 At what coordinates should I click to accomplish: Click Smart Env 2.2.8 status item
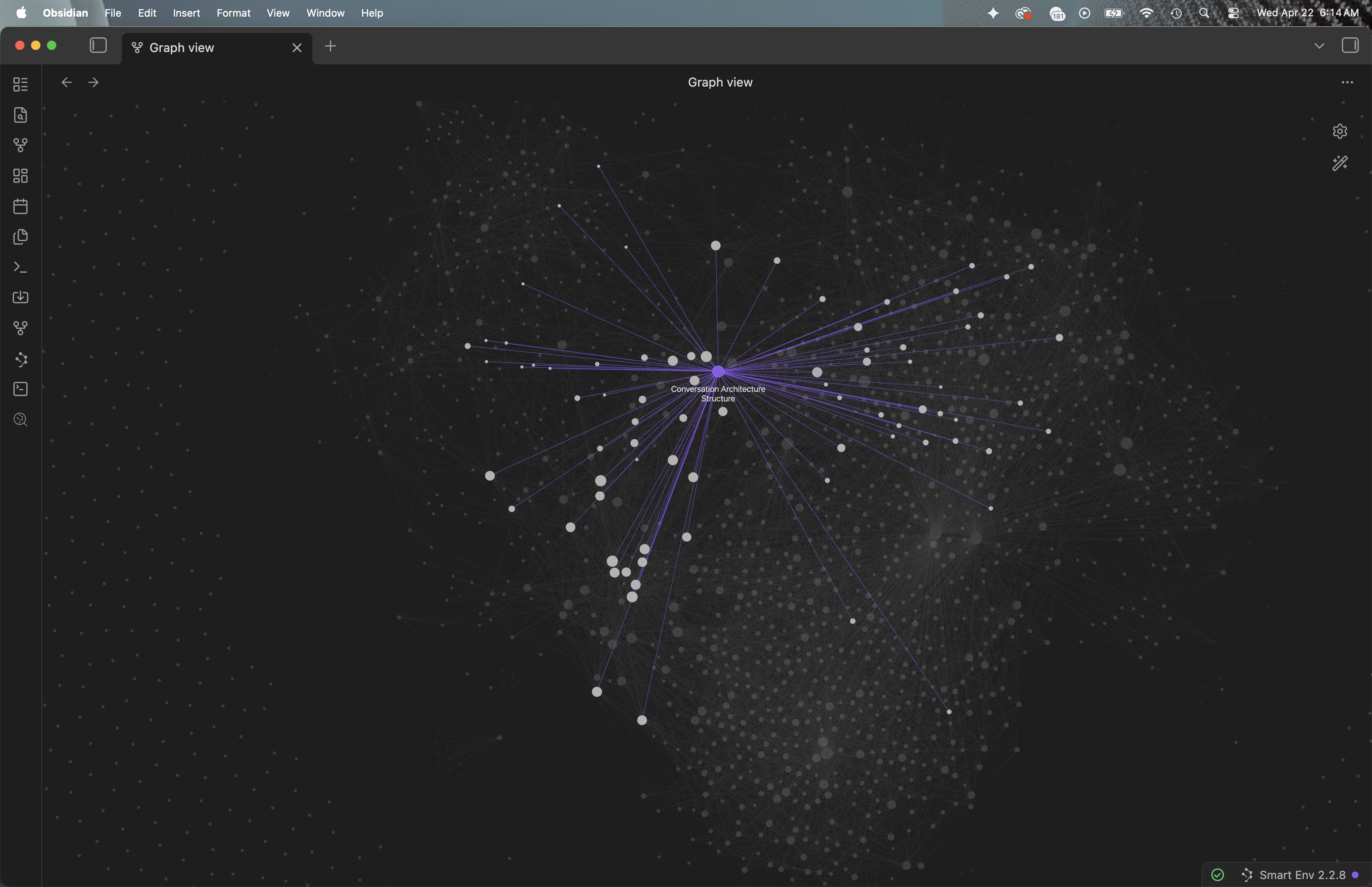1302,875
